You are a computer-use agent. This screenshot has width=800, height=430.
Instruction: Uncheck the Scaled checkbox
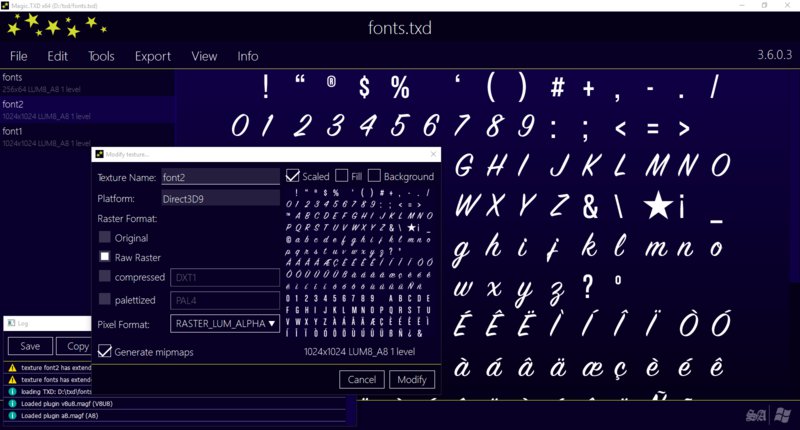pos(292,176)
